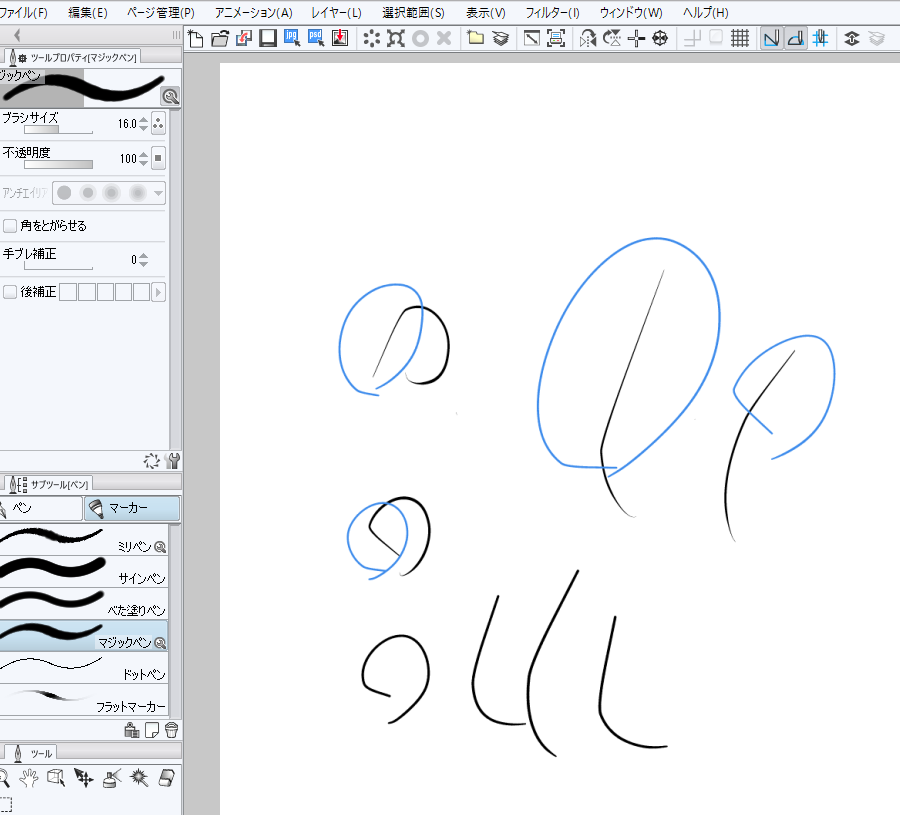Click the Save (floppy disk) toolbar icon
This screenshot has height=815, width=900.
pos(267,39)
